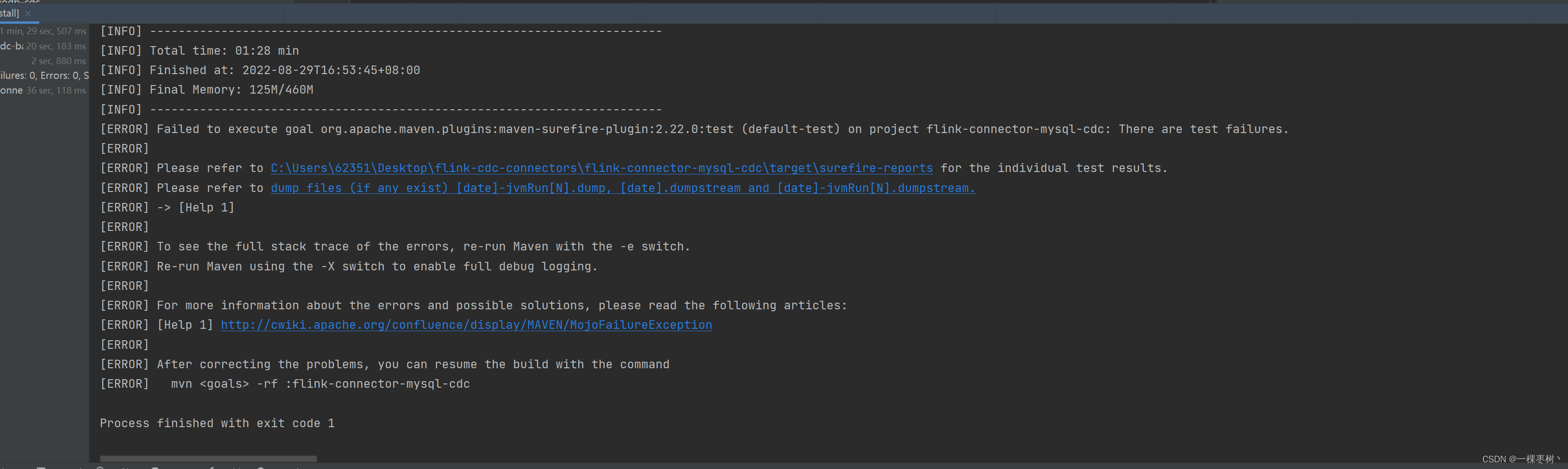Close the install run tab

pos(28,13)
